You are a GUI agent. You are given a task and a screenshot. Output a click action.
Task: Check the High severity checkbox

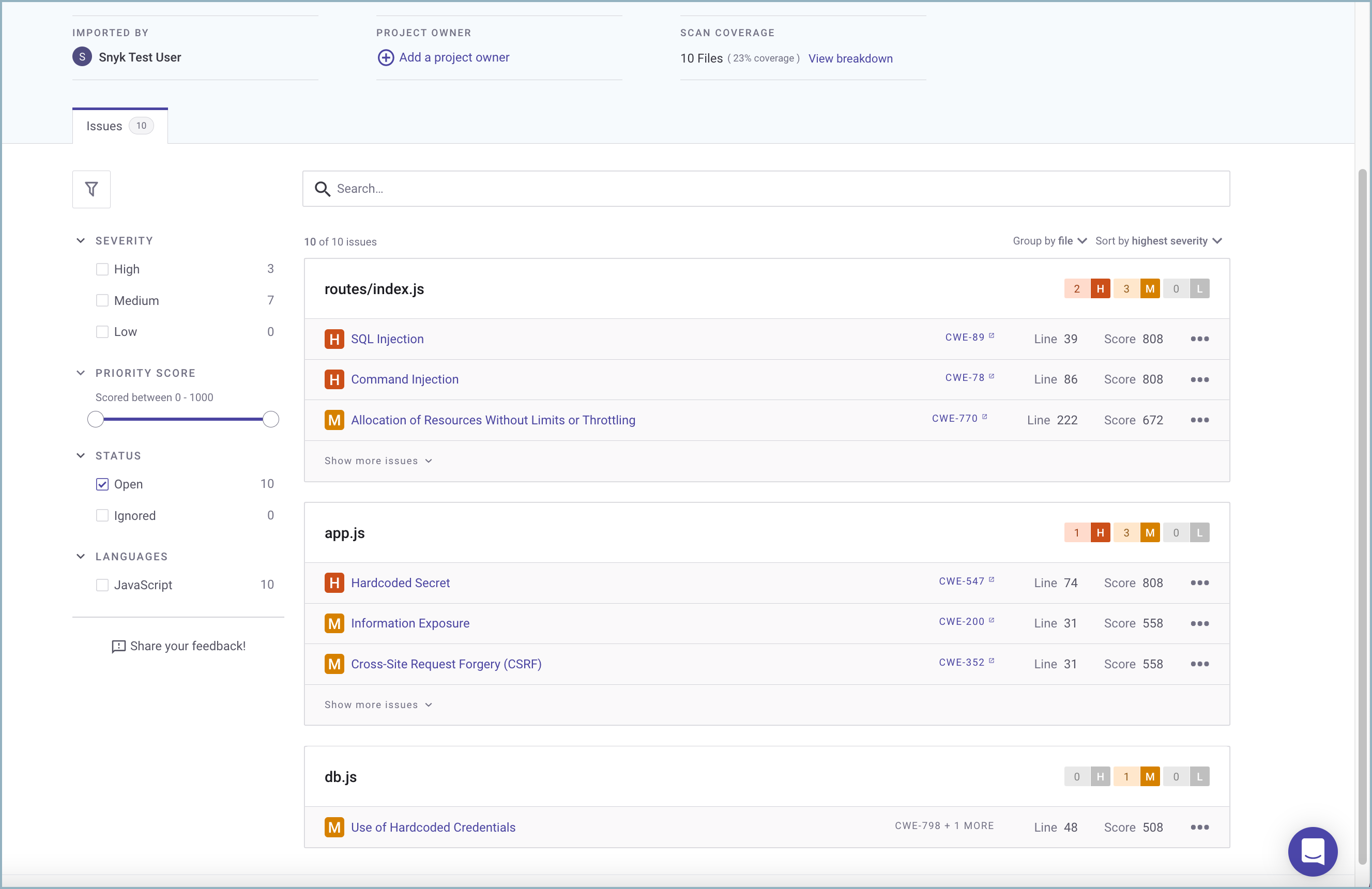tap(102, 269)
